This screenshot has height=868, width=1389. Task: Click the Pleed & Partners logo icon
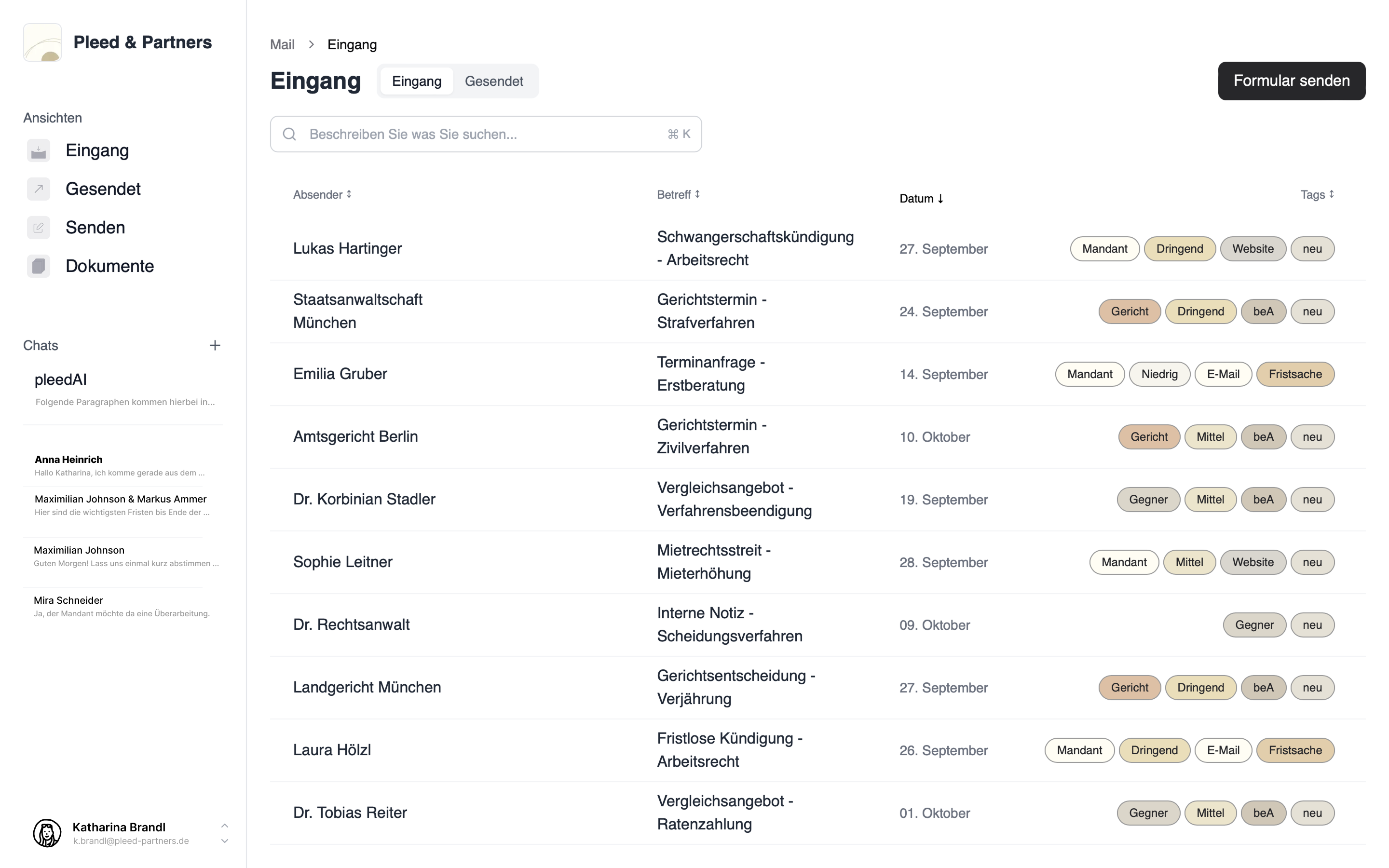tap(42, 42)
